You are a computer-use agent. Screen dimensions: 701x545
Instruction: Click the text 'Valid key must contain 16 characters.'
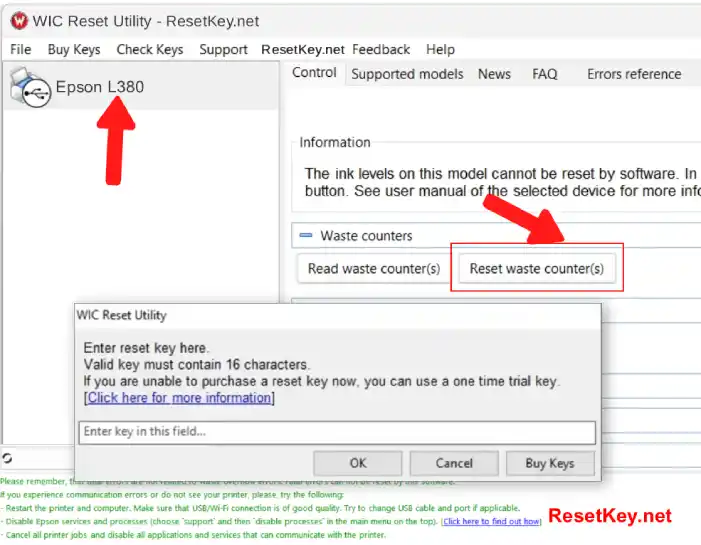[x=196, y=364]
